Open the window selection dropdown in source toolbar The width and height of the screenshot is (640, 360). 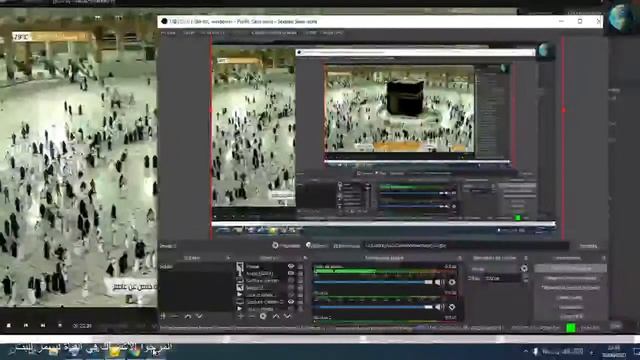(466, 246)
